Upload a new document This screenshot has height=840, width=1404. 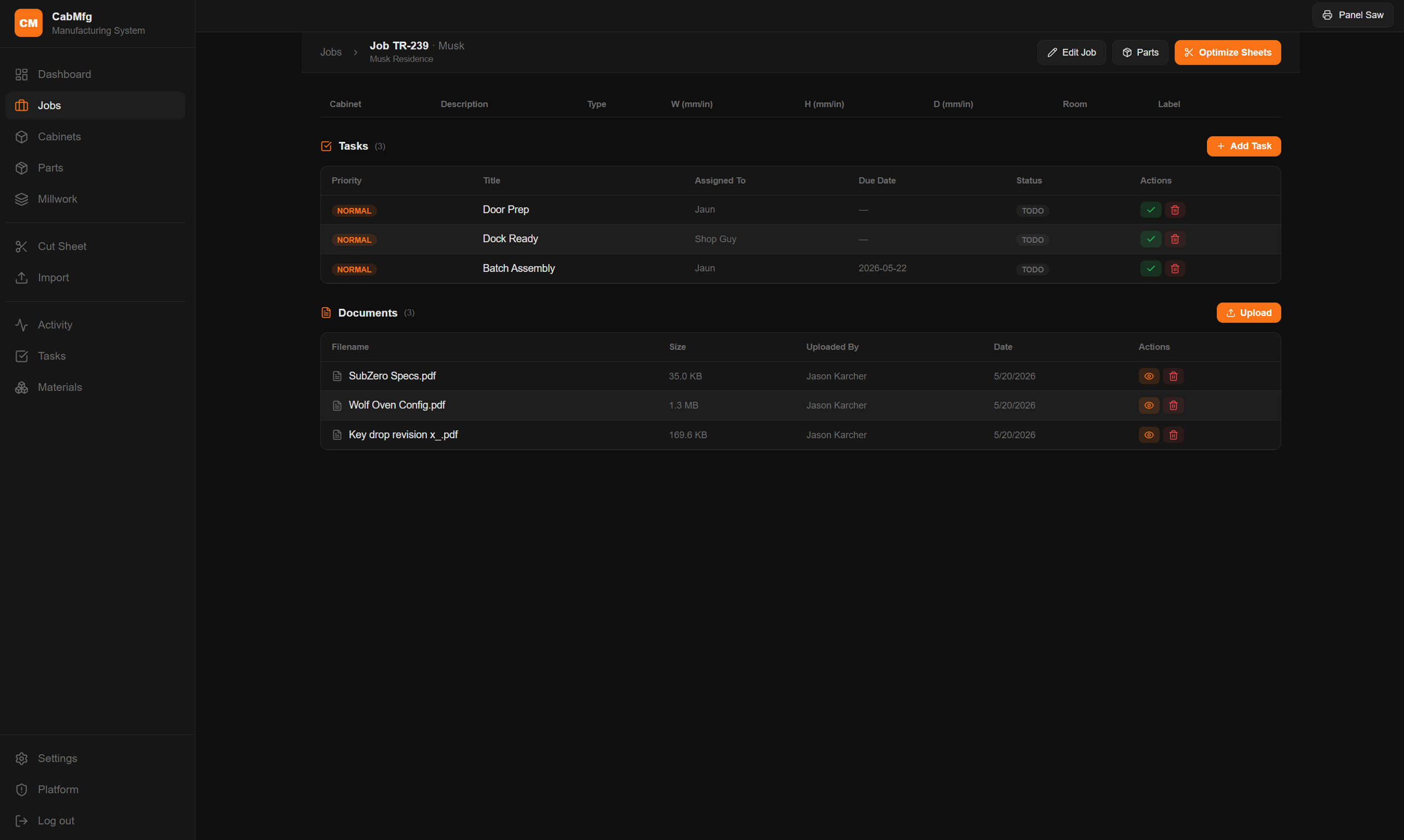[1249, 312]
